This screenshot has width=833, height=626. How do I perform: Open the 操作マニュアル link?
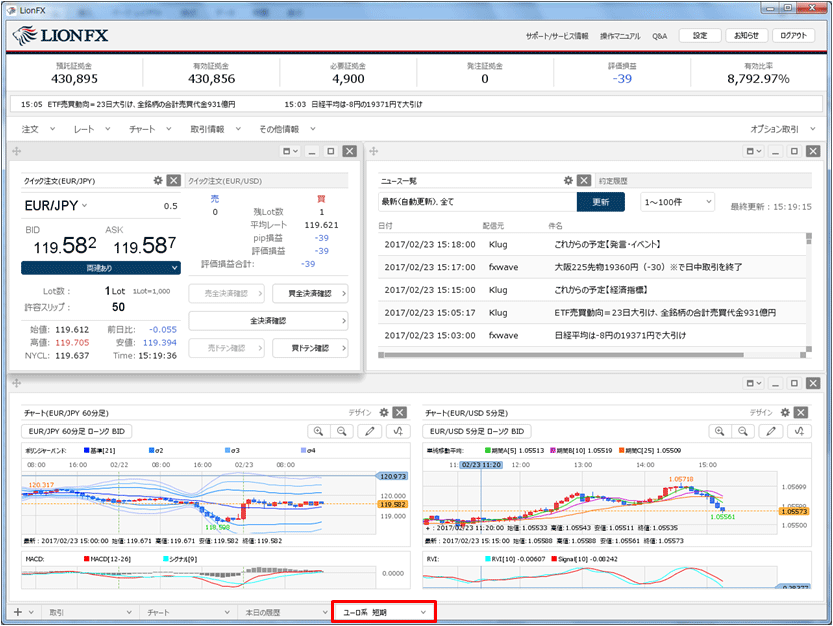[620, 36]
